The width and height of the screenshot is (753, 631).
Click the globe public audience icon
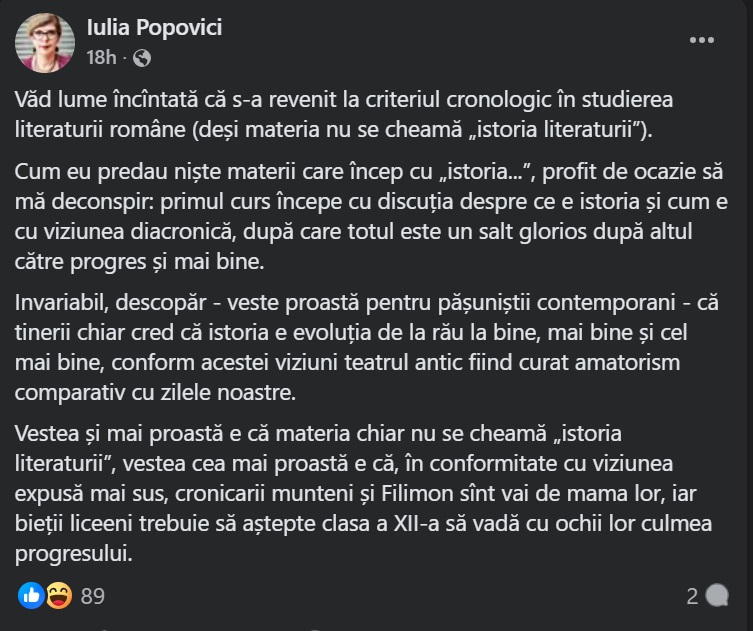[142, 58]
